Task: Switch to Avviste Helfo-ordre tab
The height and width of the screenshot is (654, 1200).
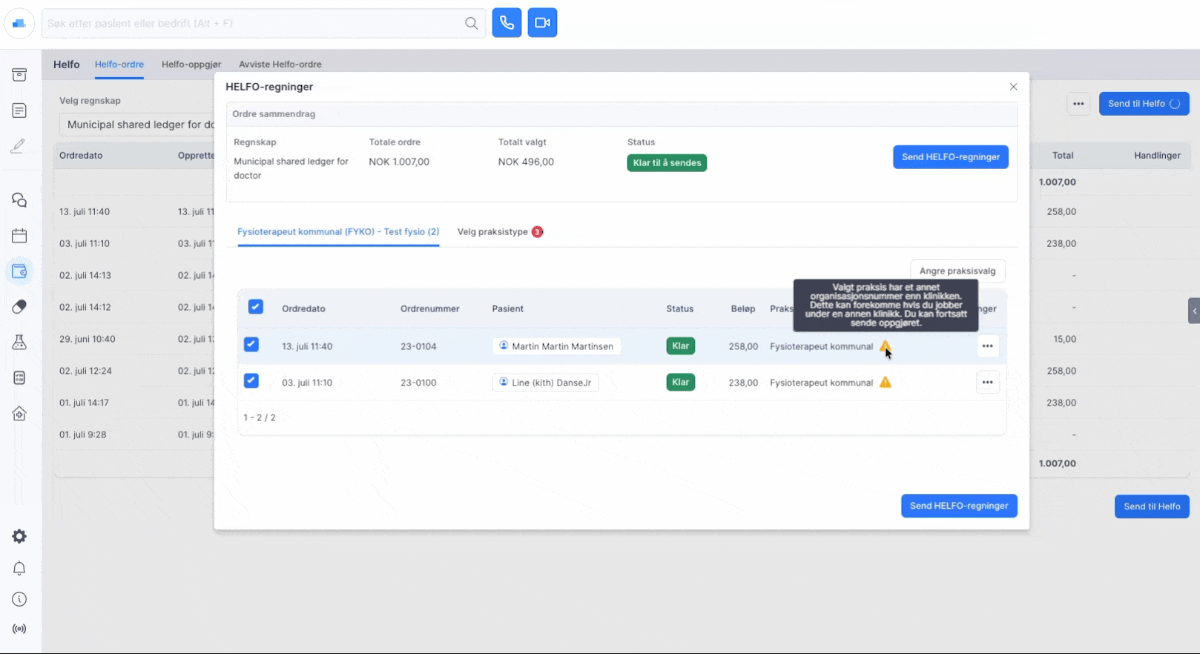Action: pyautogui.click(x=280, y=64)
